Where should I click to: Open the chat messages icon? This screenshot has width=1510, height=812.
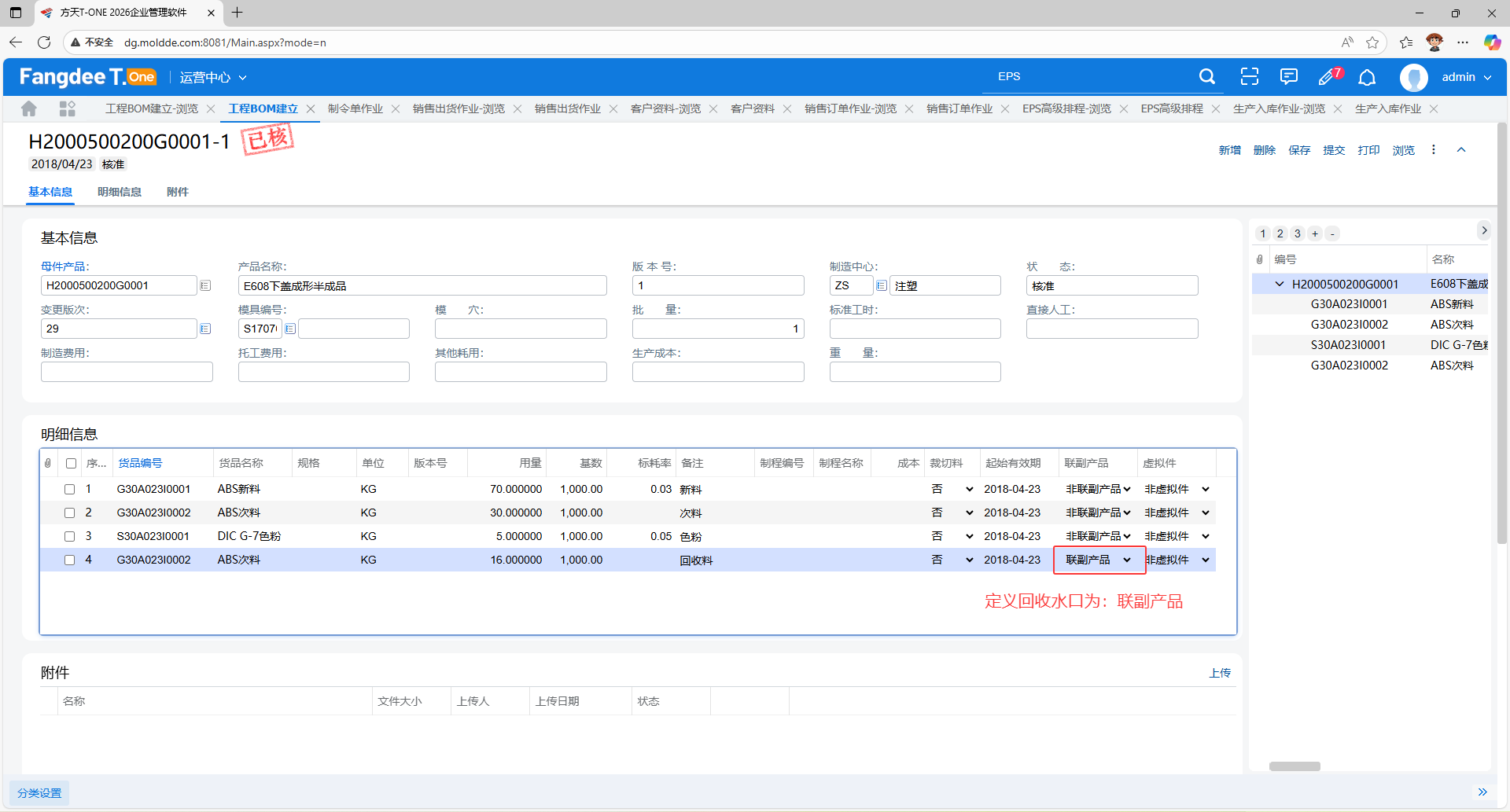coord(1288,77)
